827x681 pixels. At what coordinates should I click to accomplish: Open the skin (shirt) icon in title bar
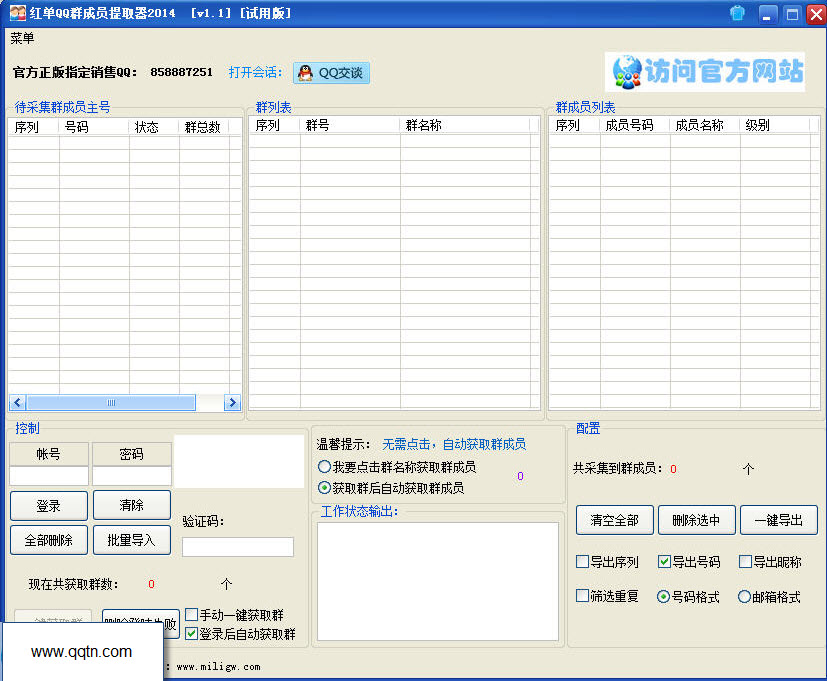(x=737, y=13)
